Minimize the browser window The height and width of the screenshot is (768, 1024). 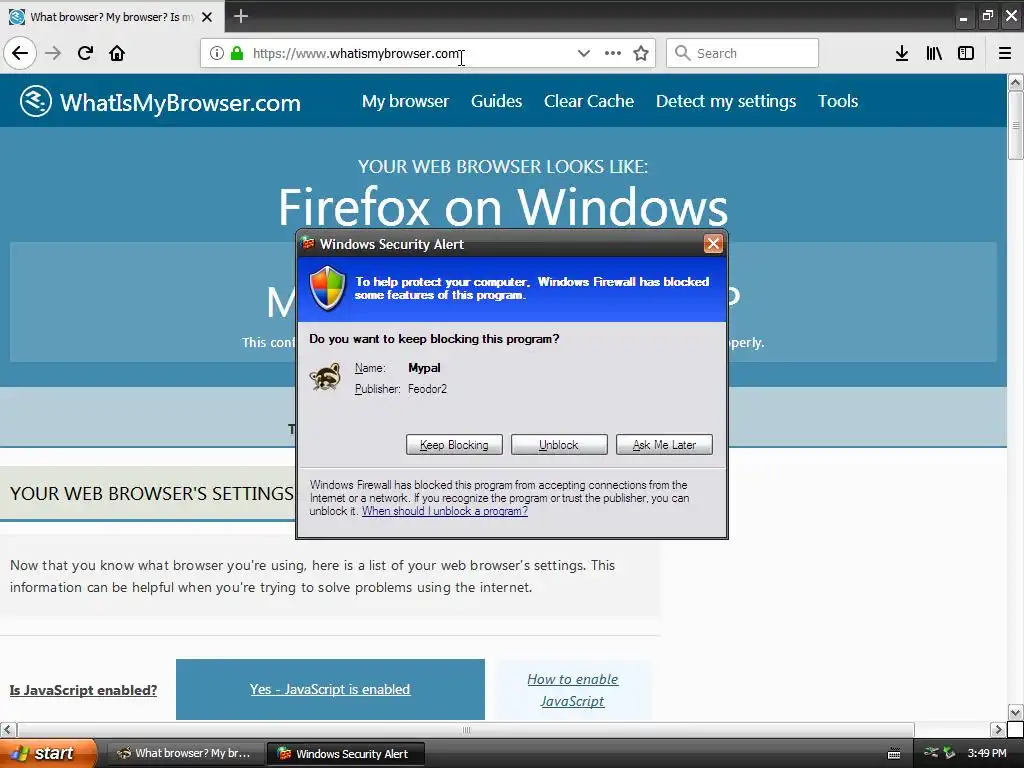pyautogui.click(x=963, y=17)
